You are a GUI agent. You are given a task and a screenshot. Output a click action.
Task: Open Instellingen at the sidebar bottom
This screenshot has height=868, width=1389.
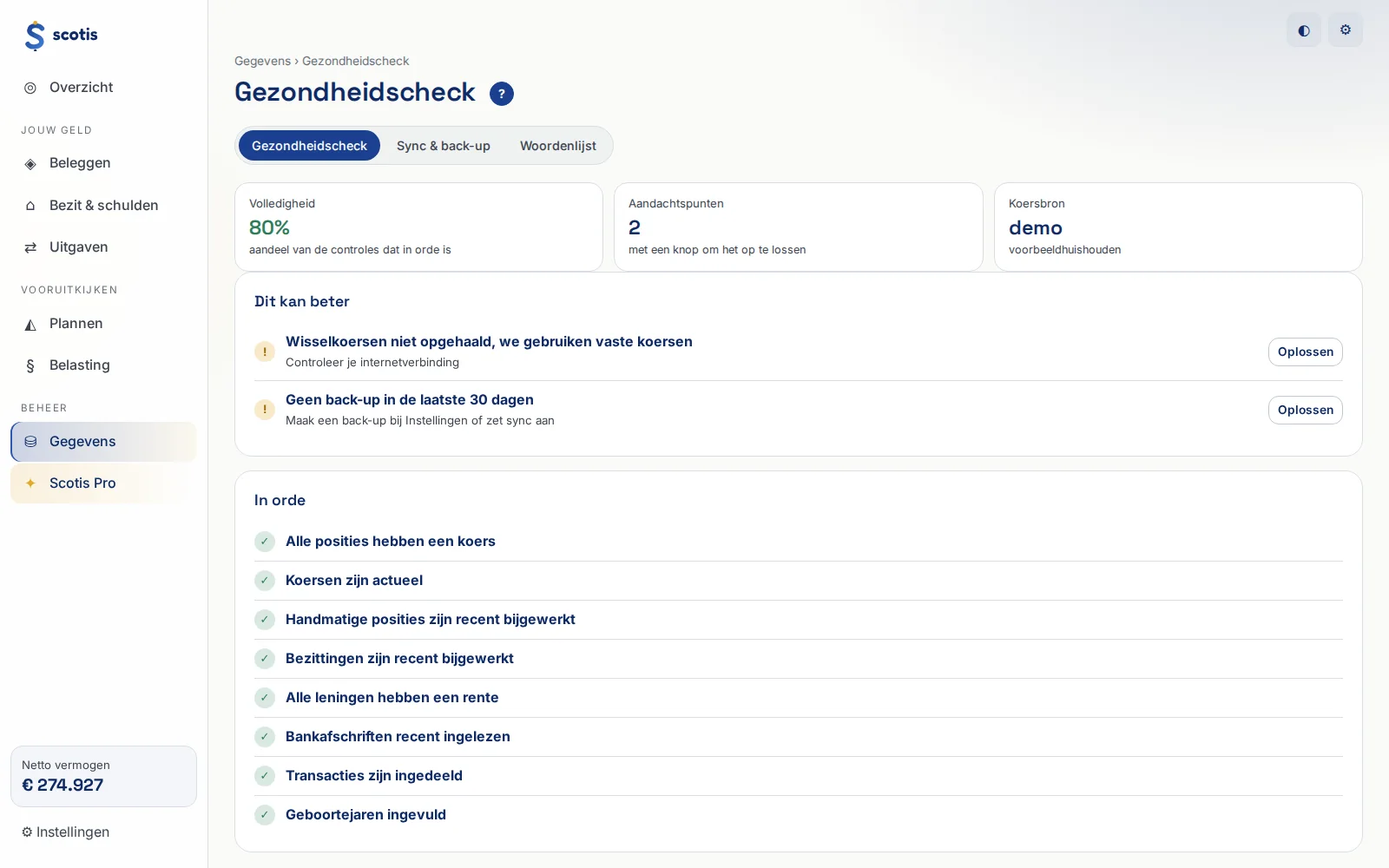click(66, 832)
